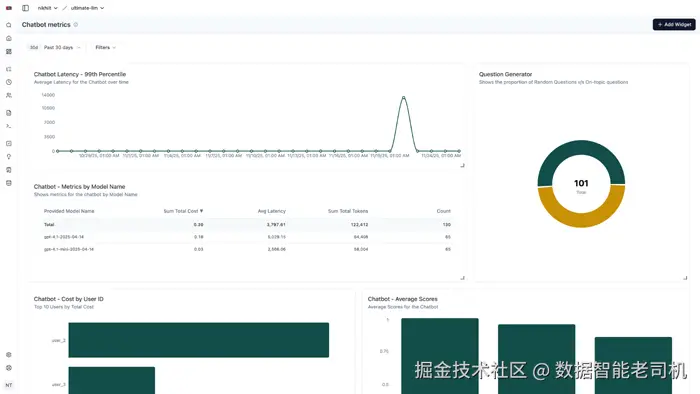Screen dimensions: 700x394
Task: Open Settings gear icon in sidebar
Action: 8,355
